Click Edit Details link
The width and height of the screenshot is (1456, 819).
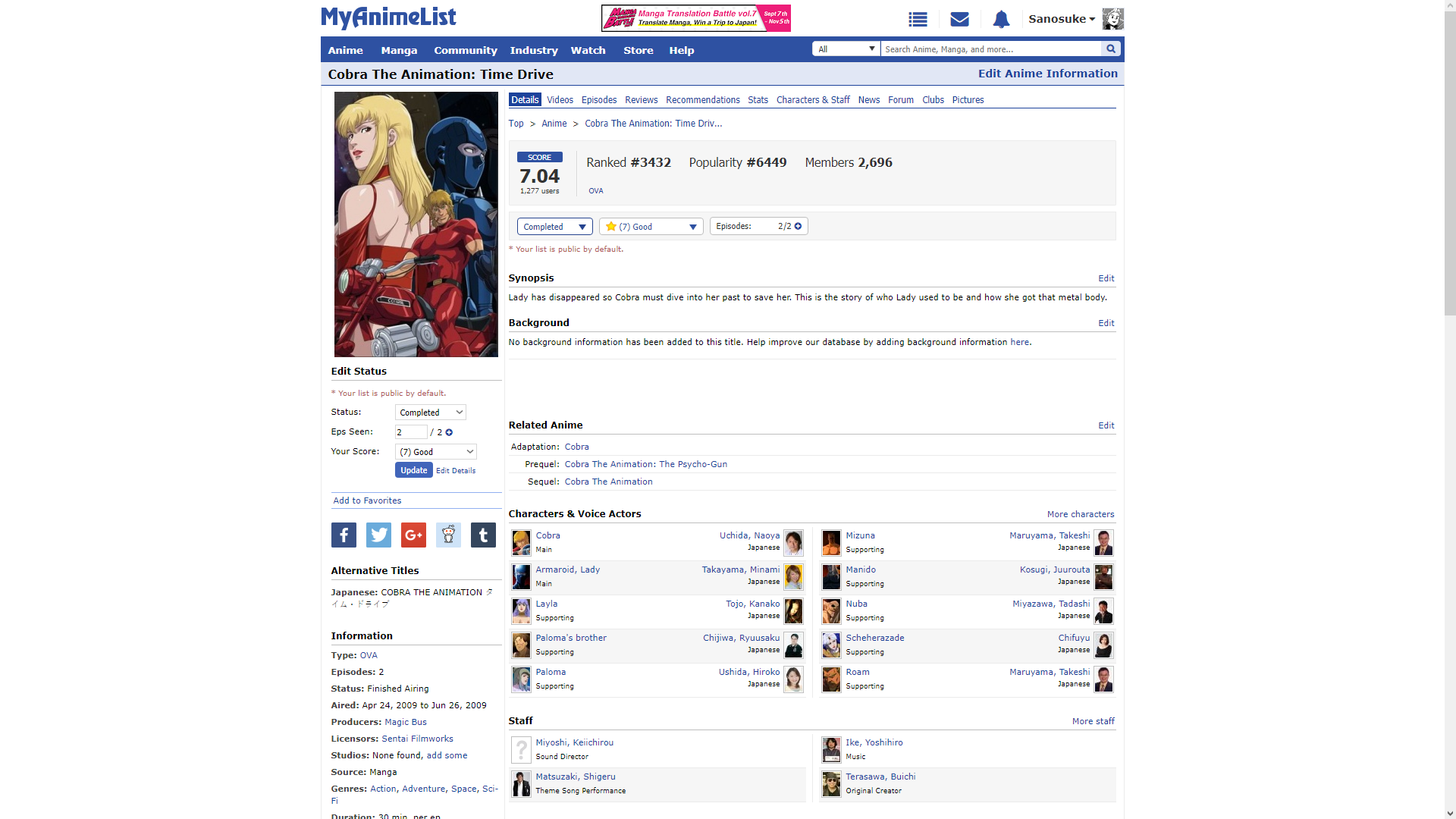(x=456, y=471)
